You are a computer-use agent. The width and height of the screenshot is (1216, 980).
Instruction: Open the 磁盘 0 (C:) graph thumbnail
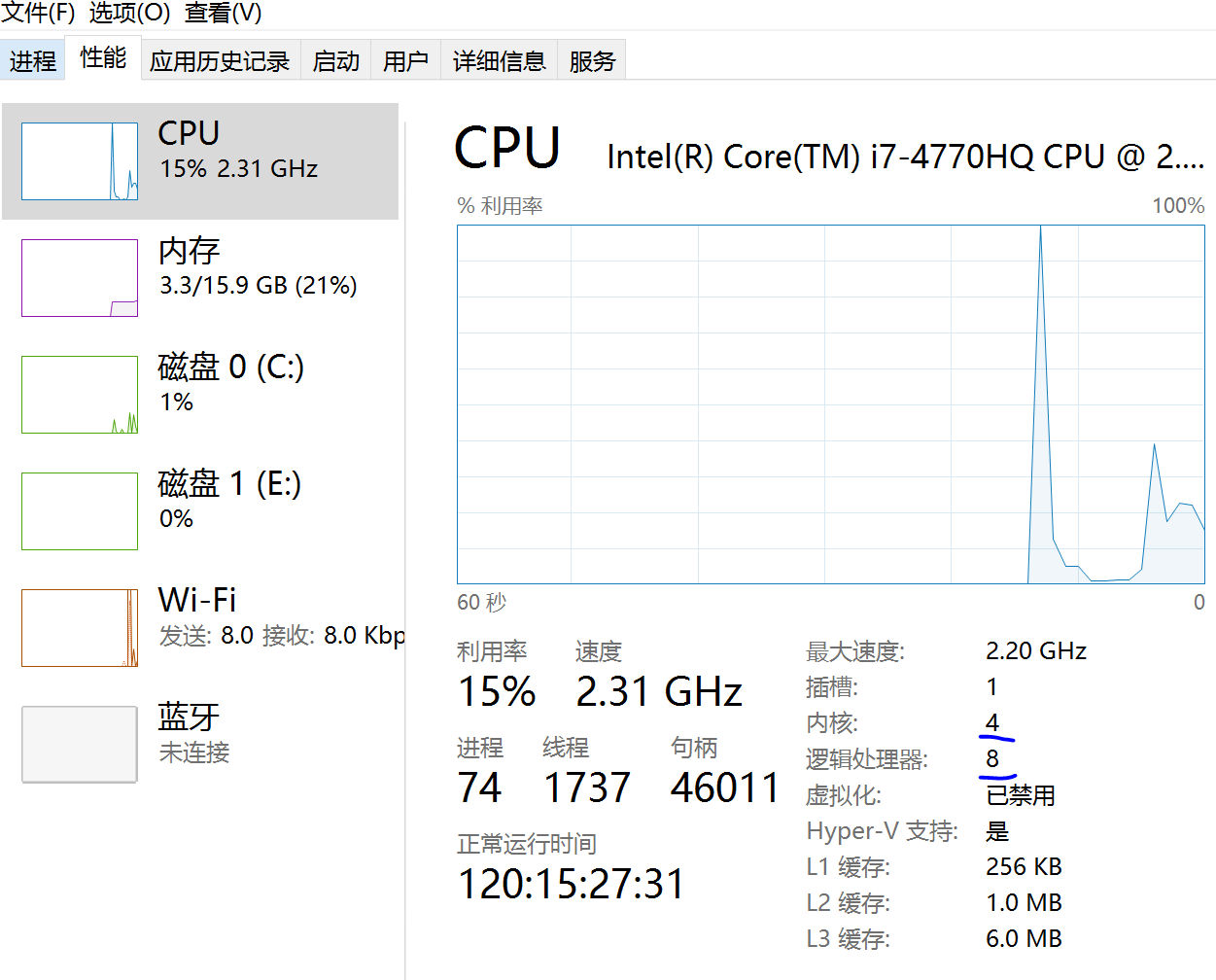(80, 395)
